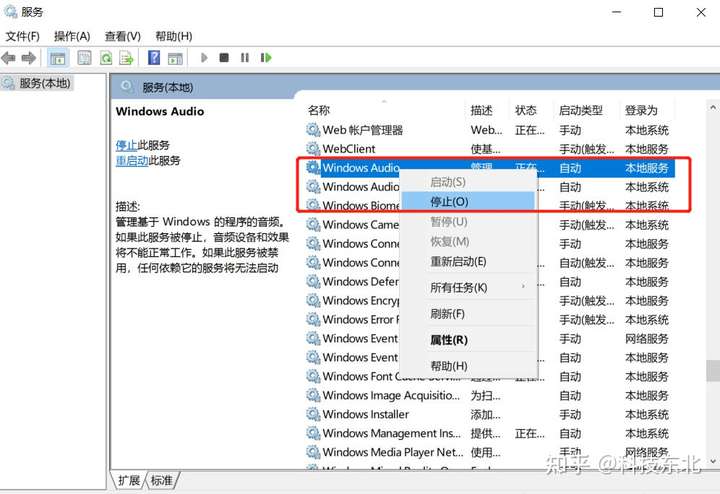The image size is (720, 494).
Task: Open the 文件(F) menu
Action: [22, 36]
